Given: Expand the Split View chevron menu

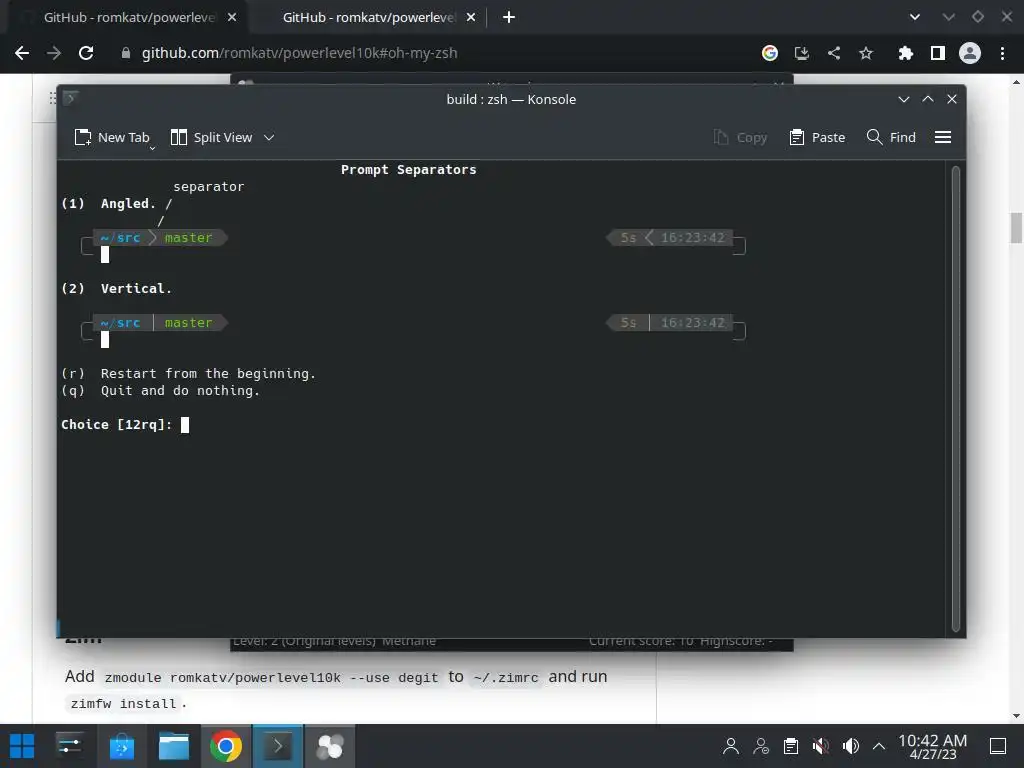Looking at the screenshot, I should [269, 137].
